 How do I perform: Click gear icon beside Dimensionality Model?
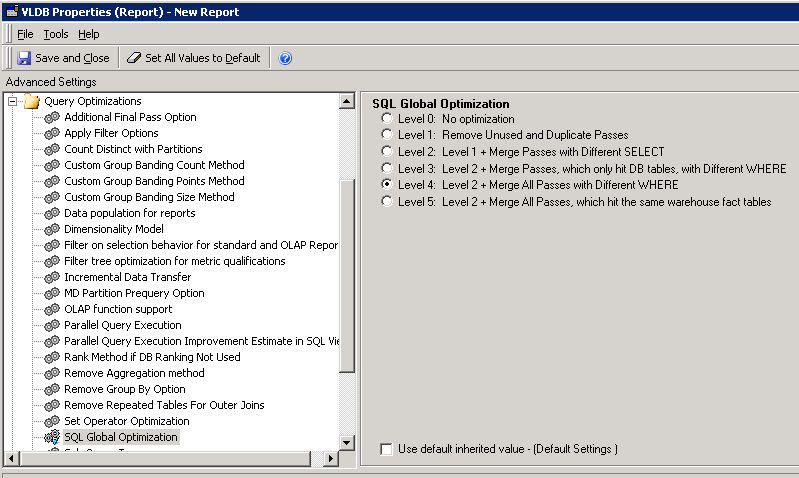(53, 229)
